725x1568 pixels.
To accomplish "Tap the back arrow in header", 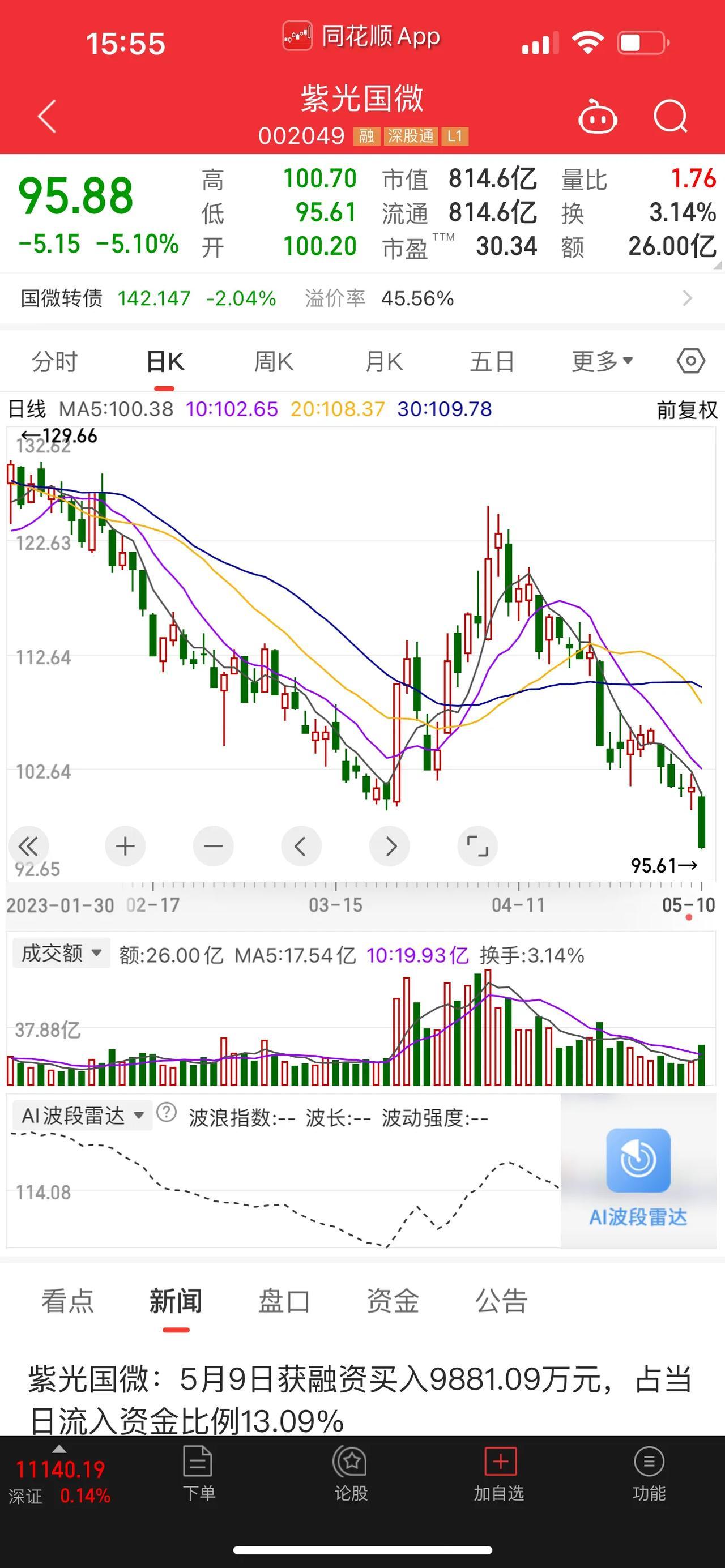I will 47,116.
